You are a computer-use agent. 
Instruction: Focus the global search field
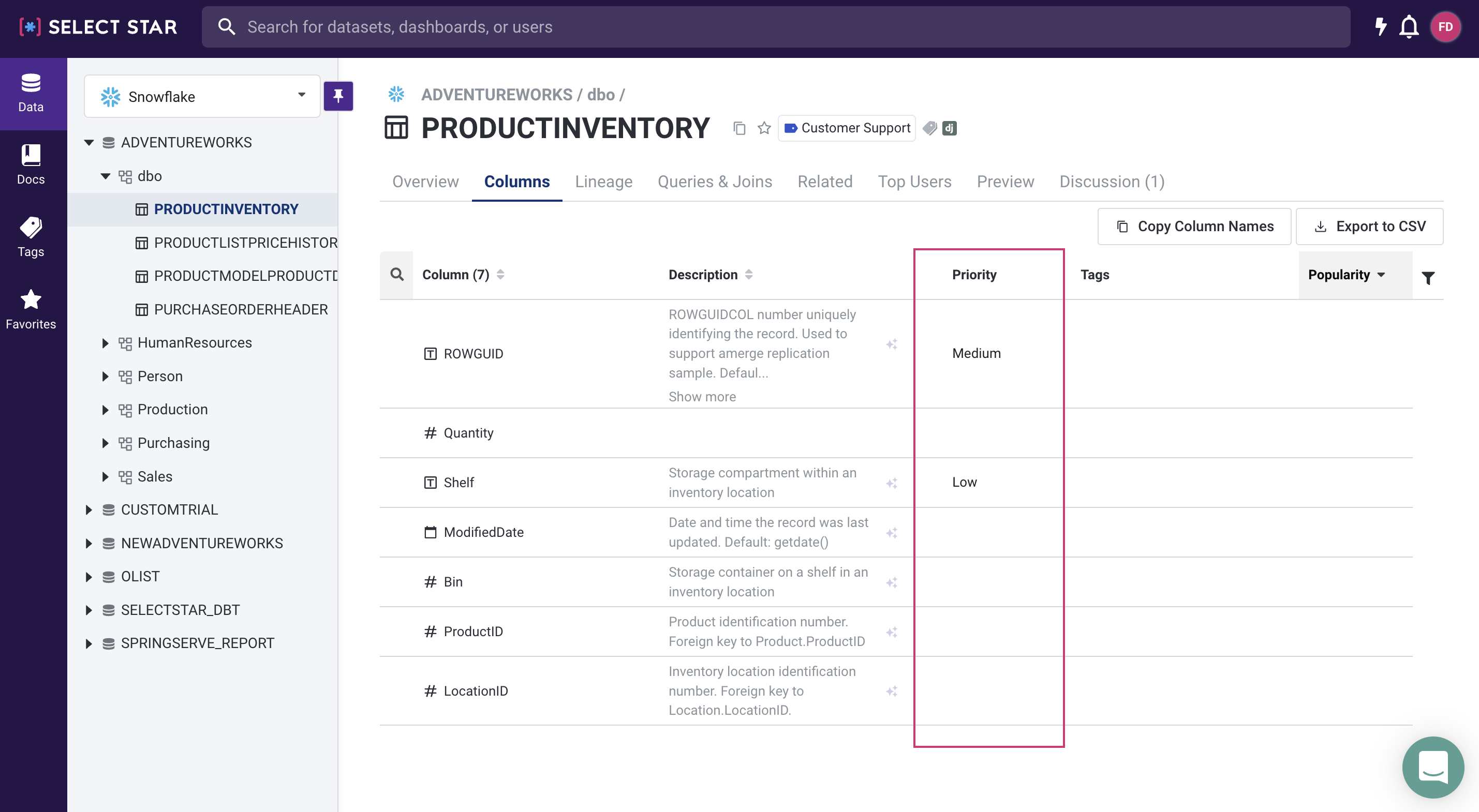pyautogui.click(x=776, y=27)
